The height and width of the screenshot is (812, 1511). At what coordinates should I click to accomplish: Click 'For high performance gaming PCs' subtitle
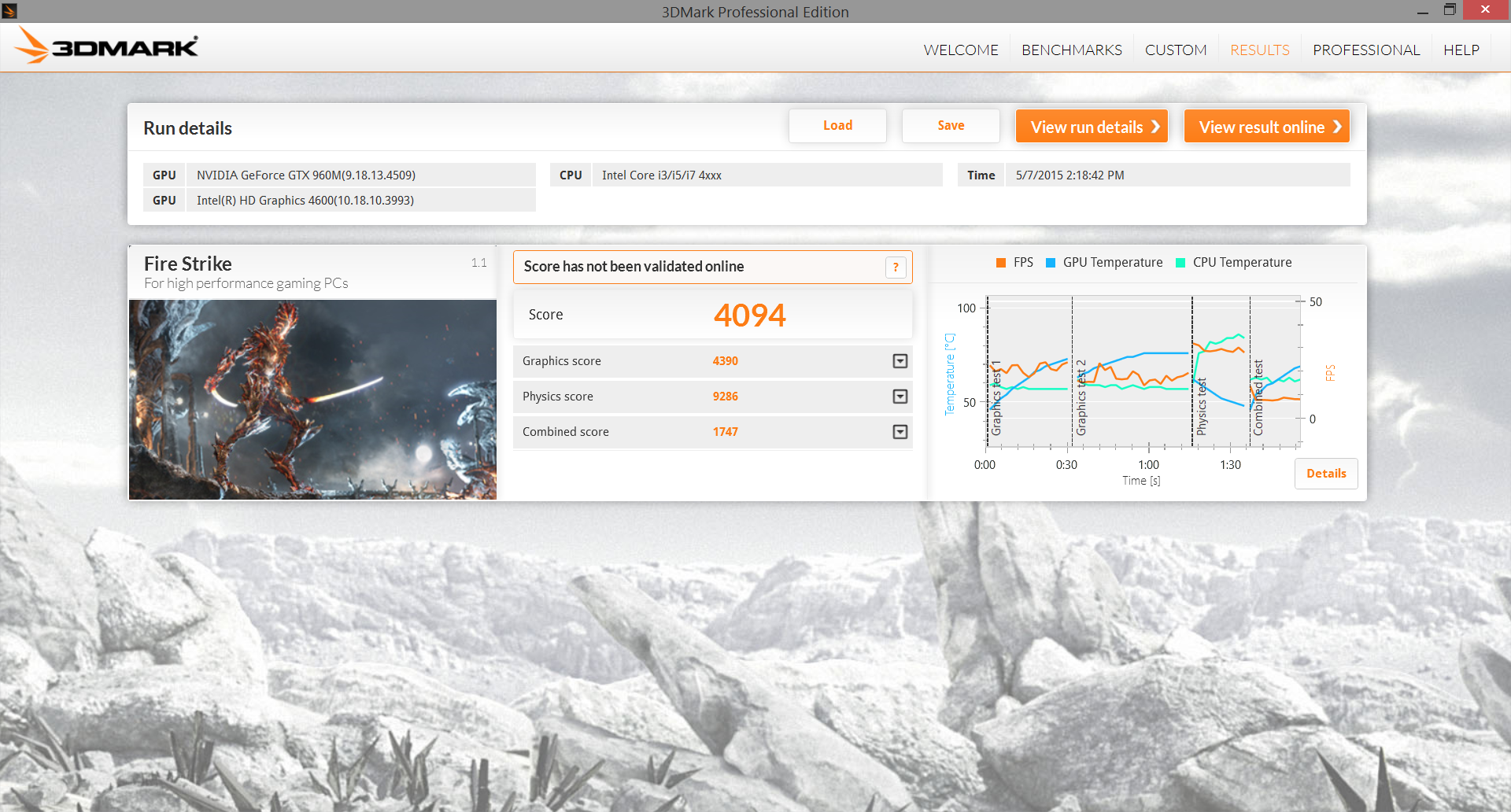246,283
